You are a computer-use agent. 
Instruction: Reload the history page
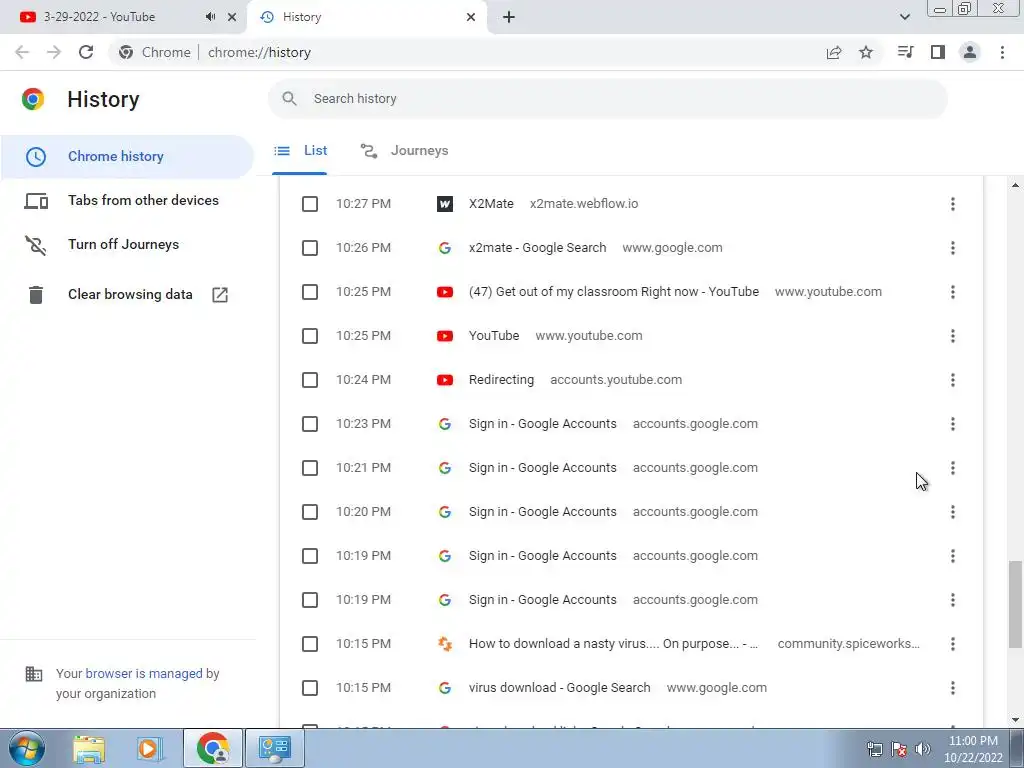pyautogui.click(x=86, y=52)
